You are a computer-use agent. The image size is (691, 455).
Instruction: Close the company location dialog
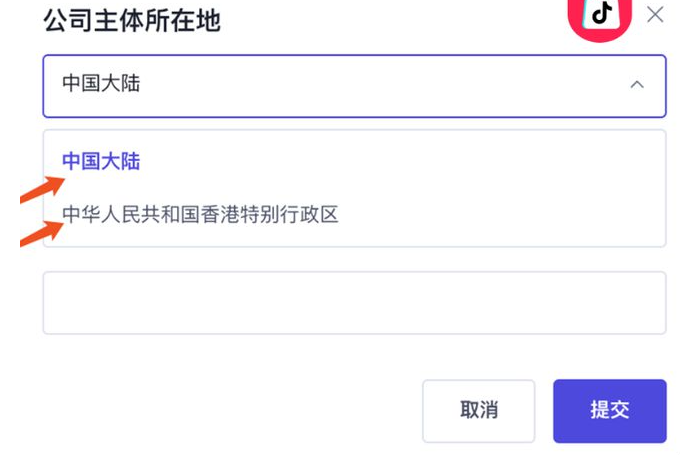[x=655, y=14]
